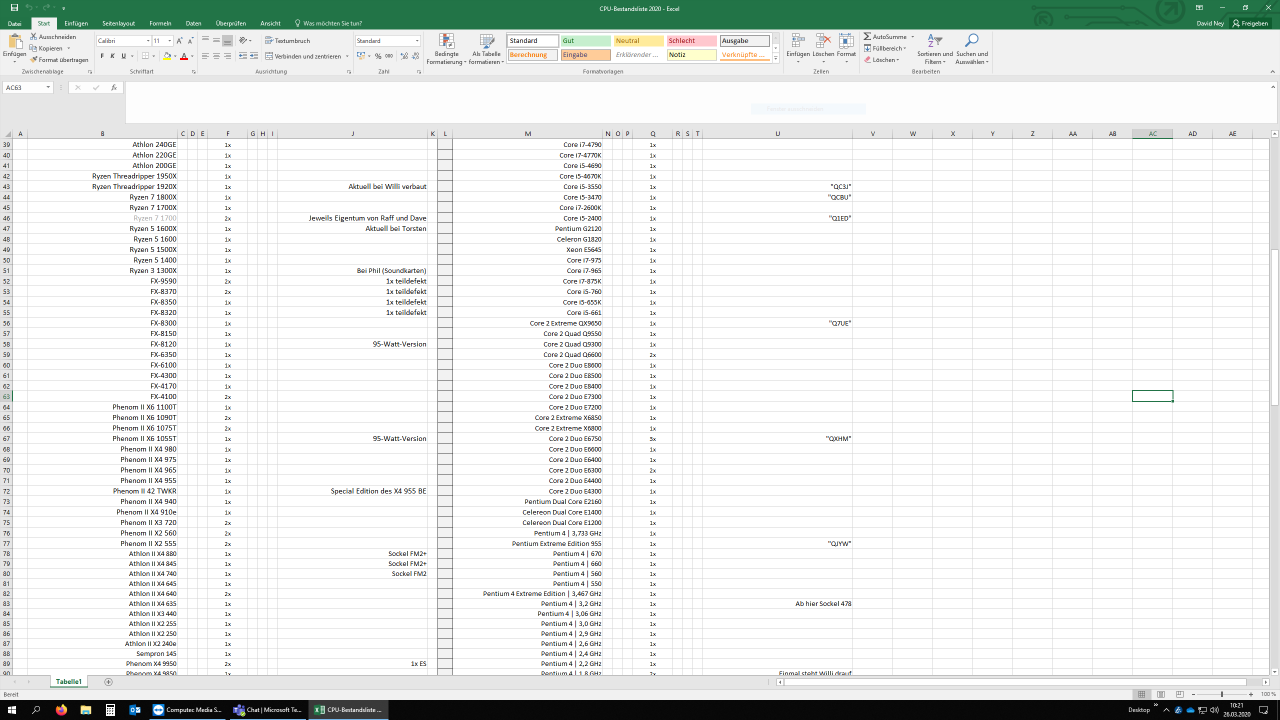Open the cell Format menu
The width and height of the screenshot is (1280, 720).
tap(847, 46)
